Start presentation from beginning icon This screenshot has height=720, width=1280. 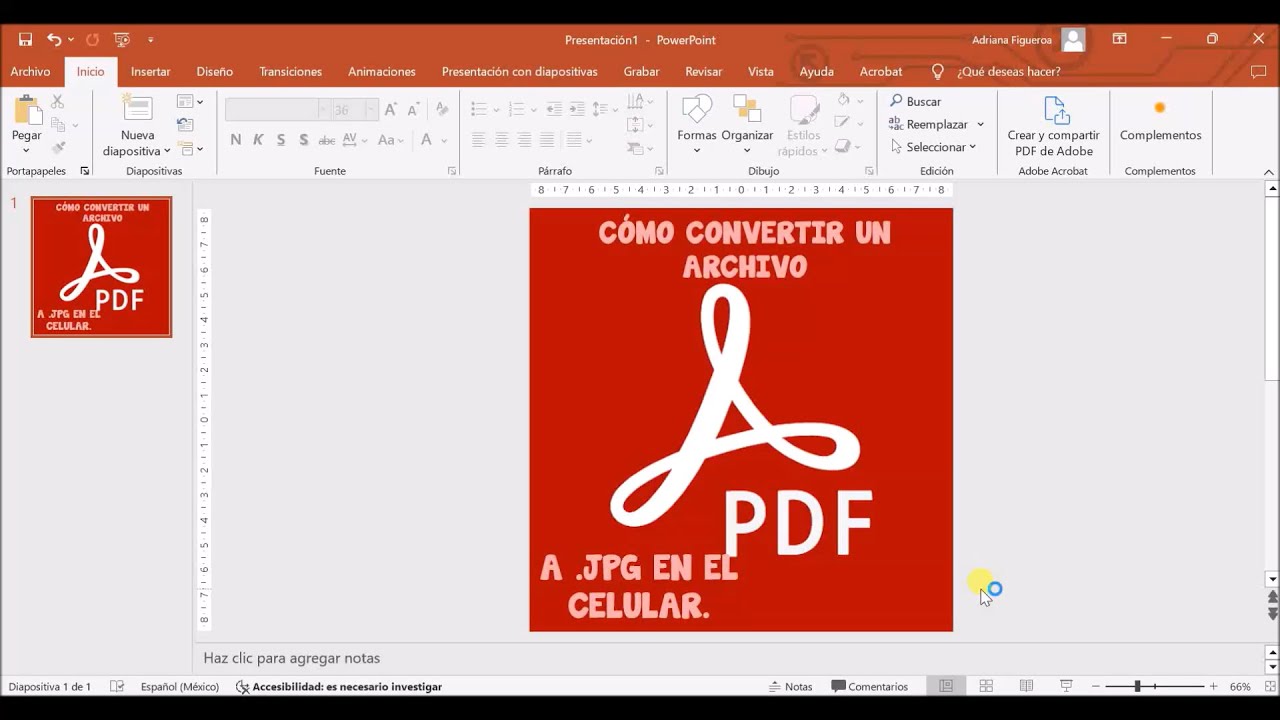tap(122, 40)
